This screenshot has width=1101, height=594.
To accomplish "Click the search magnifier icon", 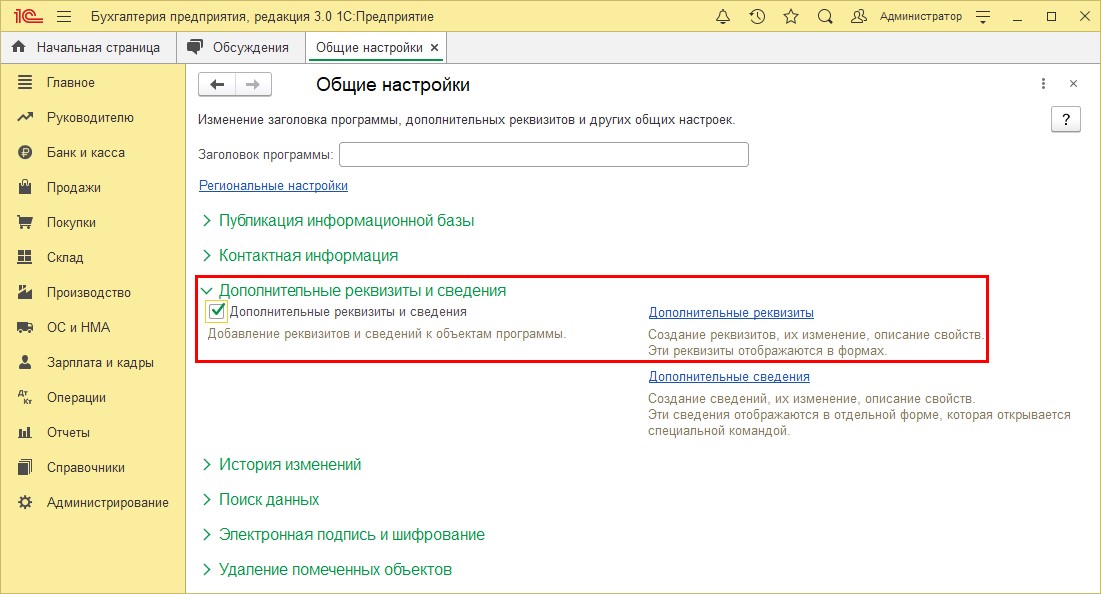I will (825, 17).
